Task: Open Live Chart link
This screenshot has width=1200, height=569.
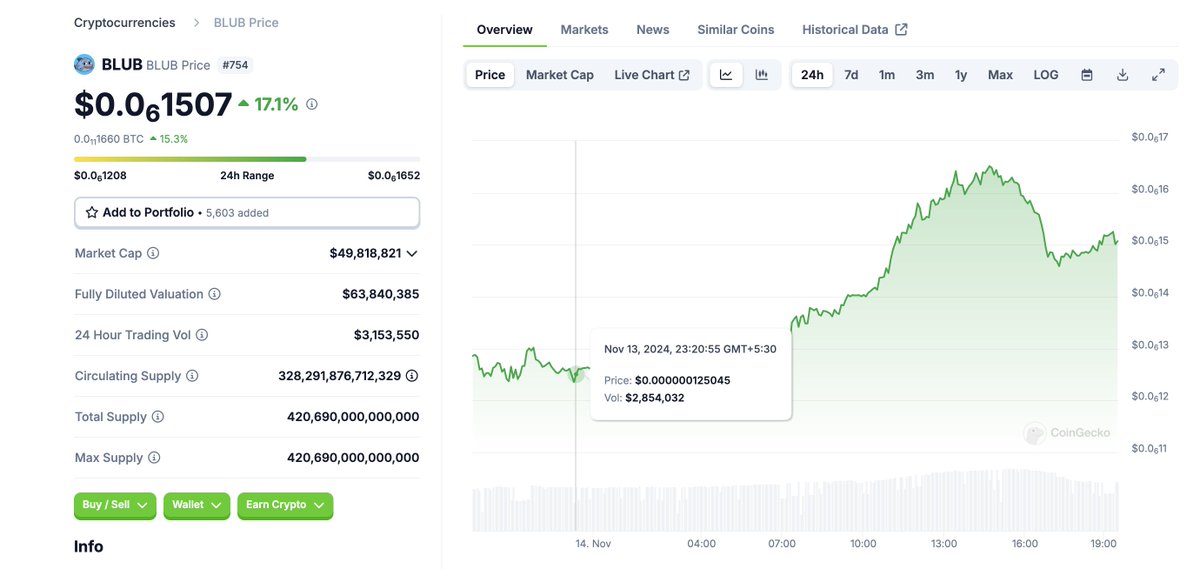Action: pos(652,75)
